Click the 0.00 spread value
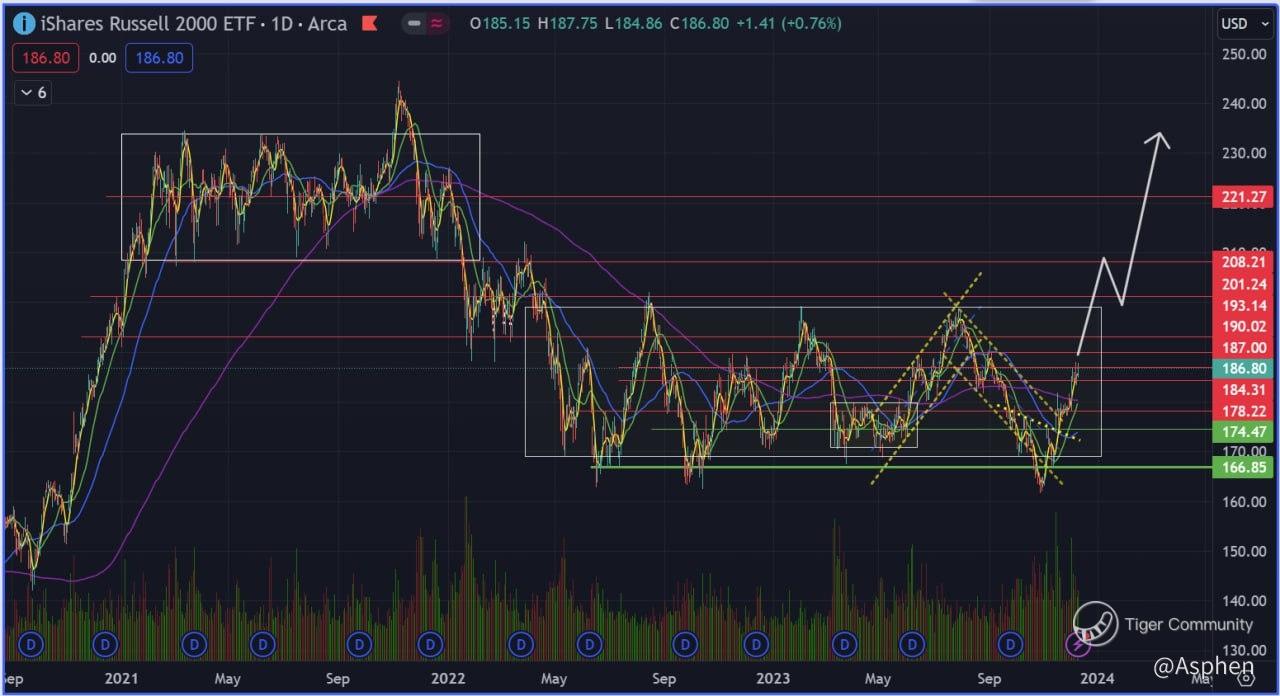Screen dimensions: 1280x696 click(102, 58)
